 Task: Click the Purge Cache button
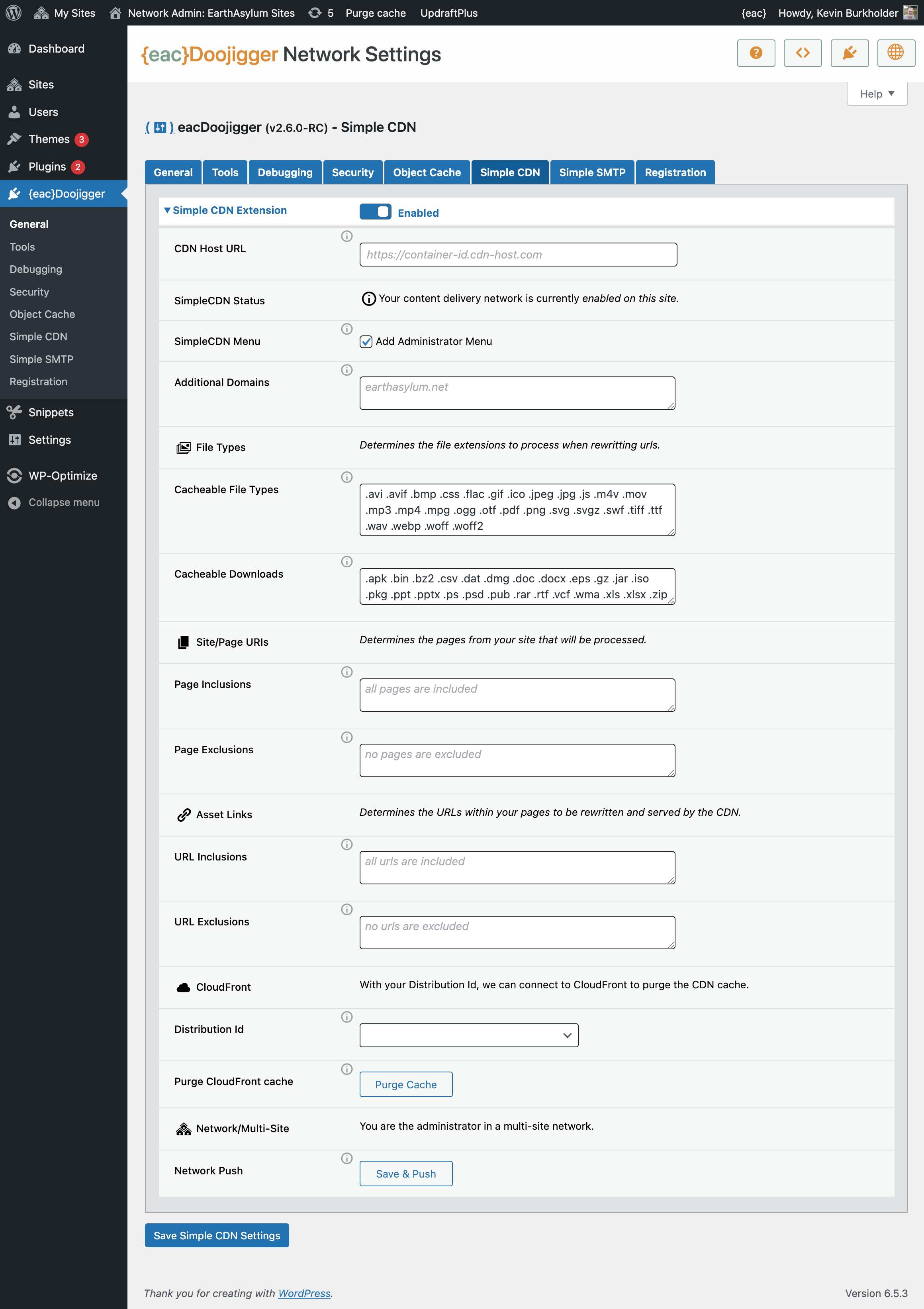click(x=405, y=1084)
